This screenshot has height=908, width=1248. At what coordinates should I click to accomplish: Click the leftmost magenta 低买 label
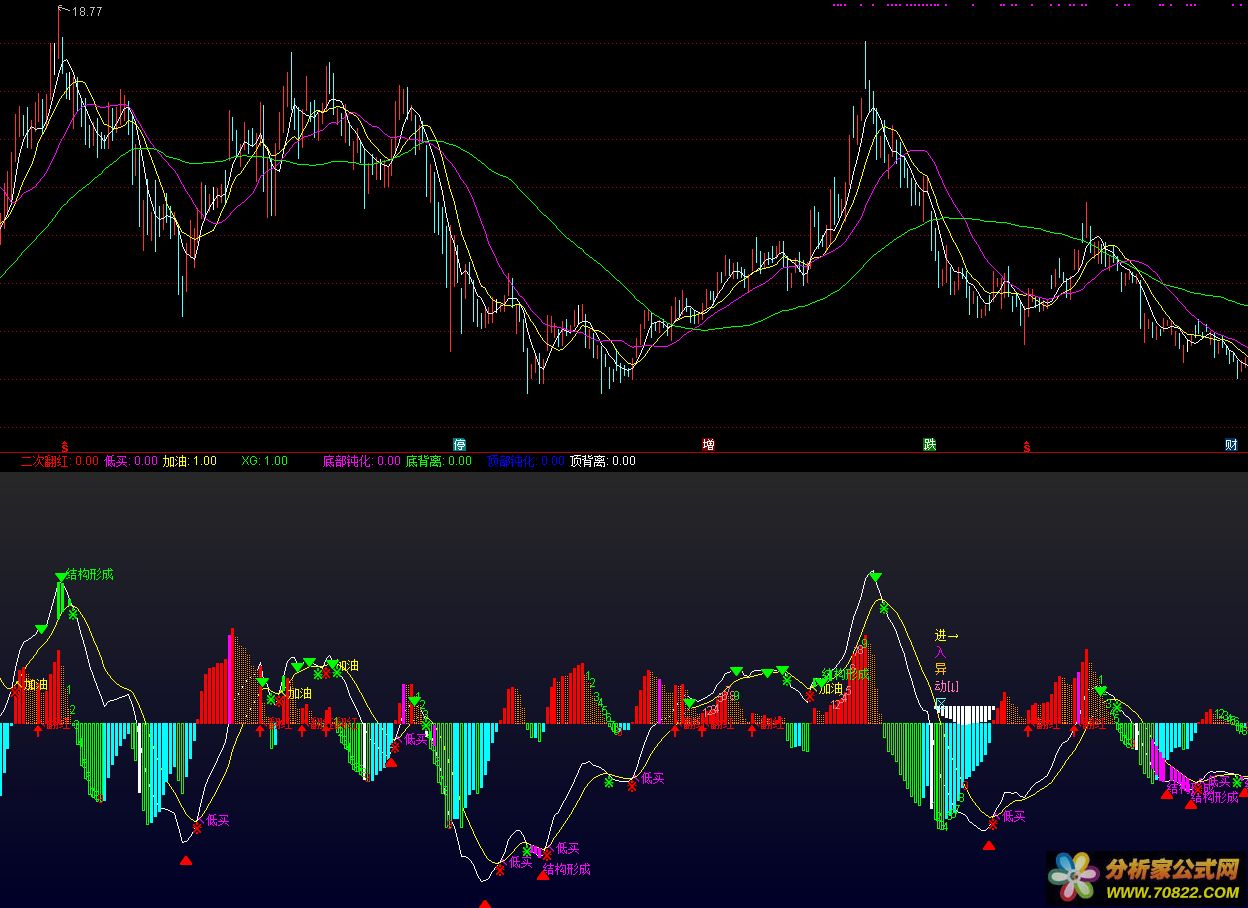coord(218,820)
